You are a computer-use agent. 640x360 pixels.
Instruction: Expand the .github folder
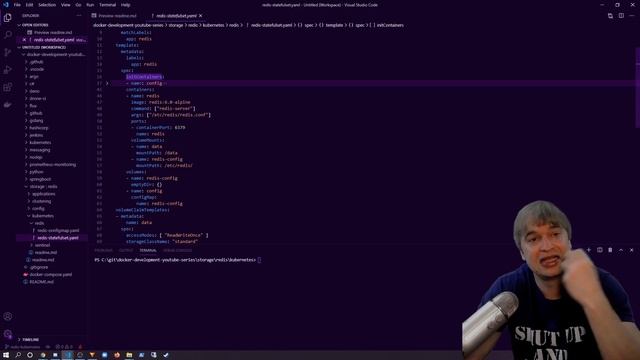tap(36, 62)
